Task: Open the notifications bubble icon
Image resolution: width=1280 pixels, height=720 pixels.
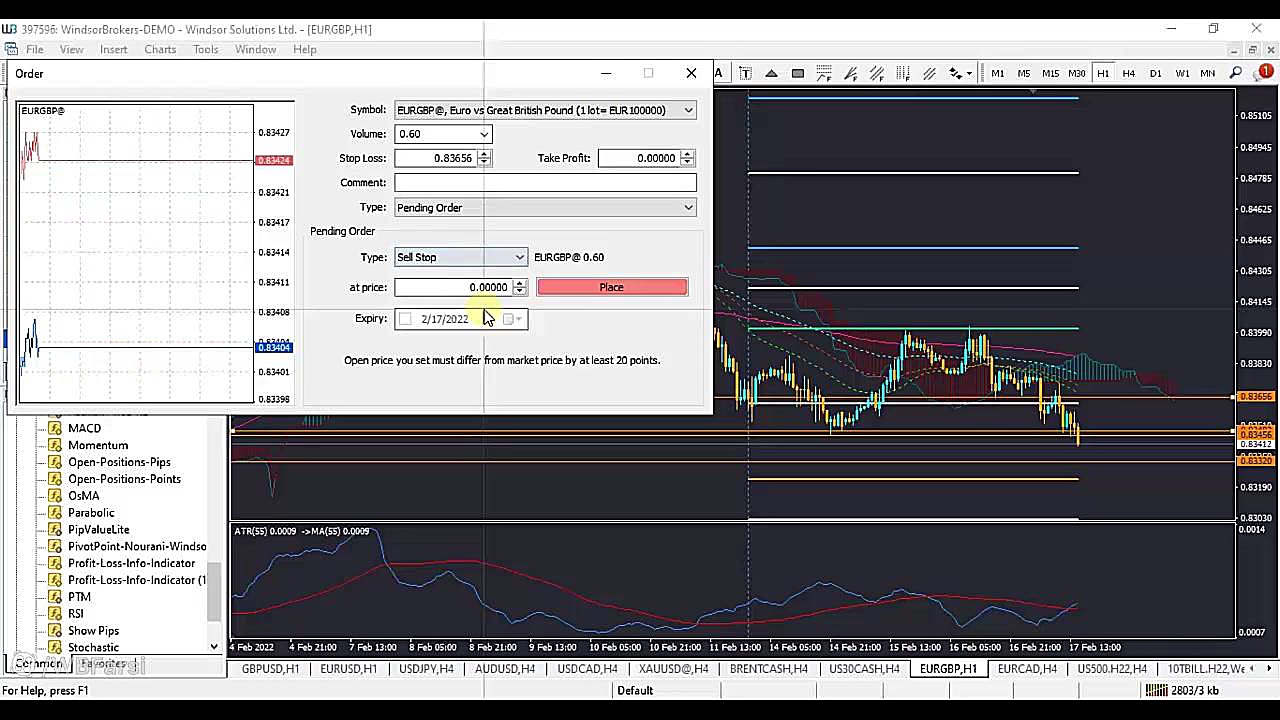Action: coord(1264,73)
